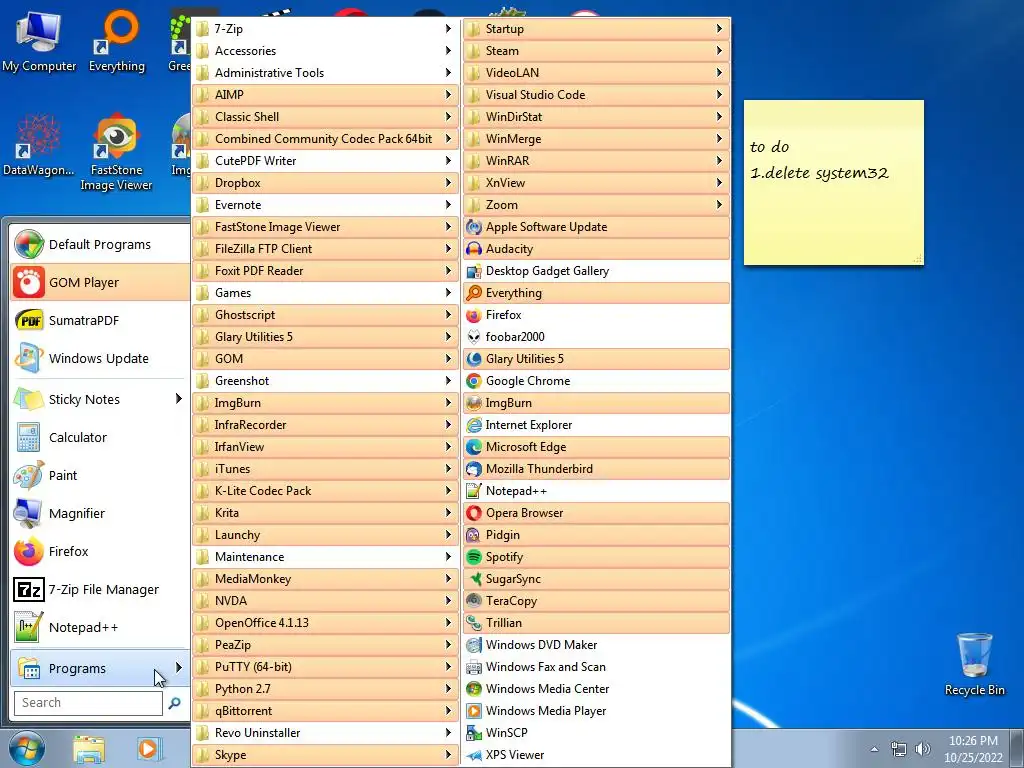Show hidden system tray icons
This screenshot has width=1024, height=768.
click(x=874, y=749)
